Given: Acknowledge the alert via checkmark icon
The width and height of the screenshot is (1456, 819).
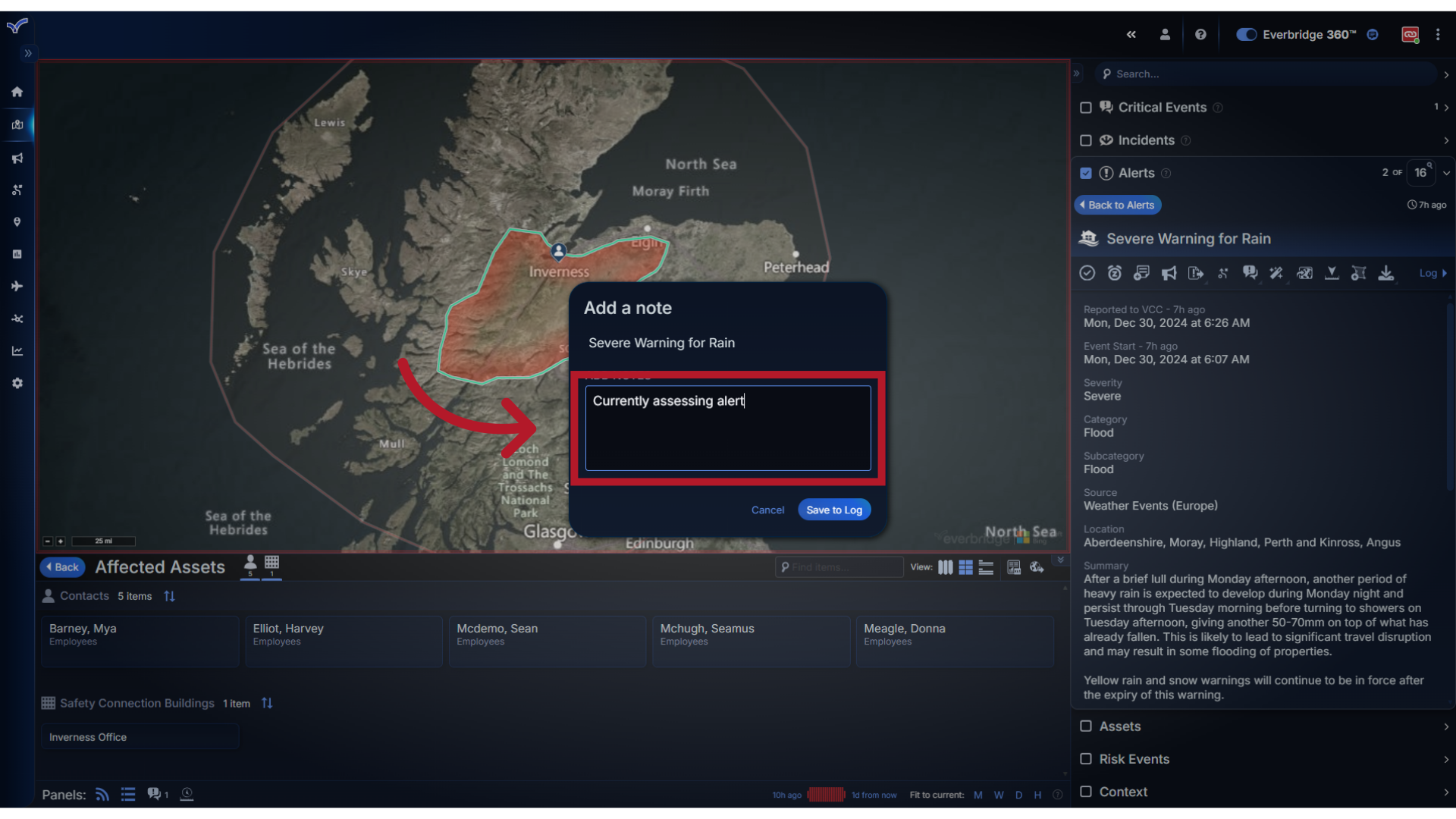Looking at the screenshot, I should 1087,273.
